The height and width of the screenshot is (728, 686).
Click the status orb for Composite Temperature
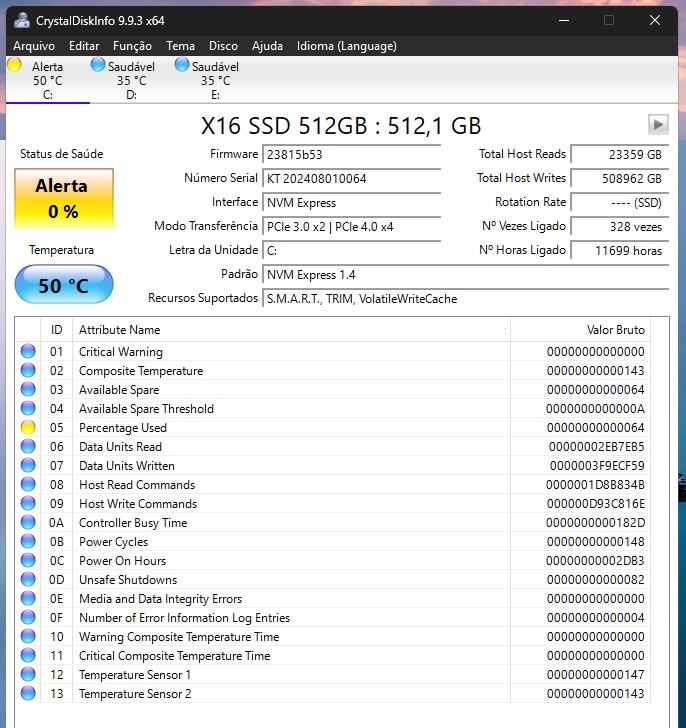(28, 370)
